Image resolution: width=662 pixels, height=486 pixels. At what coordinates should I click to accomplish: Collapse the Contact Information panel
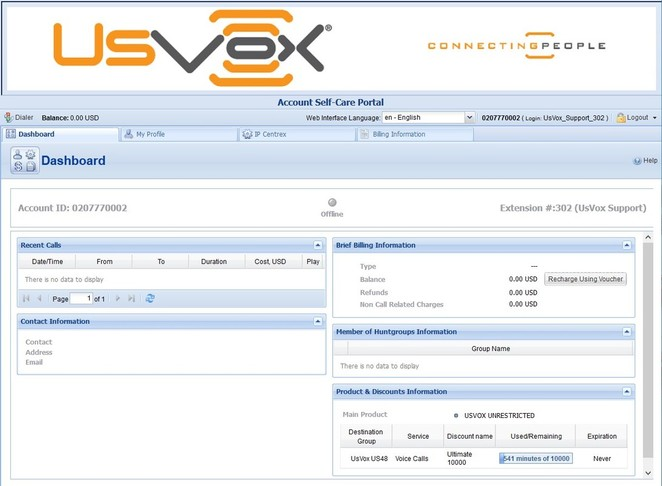[317, 322]
